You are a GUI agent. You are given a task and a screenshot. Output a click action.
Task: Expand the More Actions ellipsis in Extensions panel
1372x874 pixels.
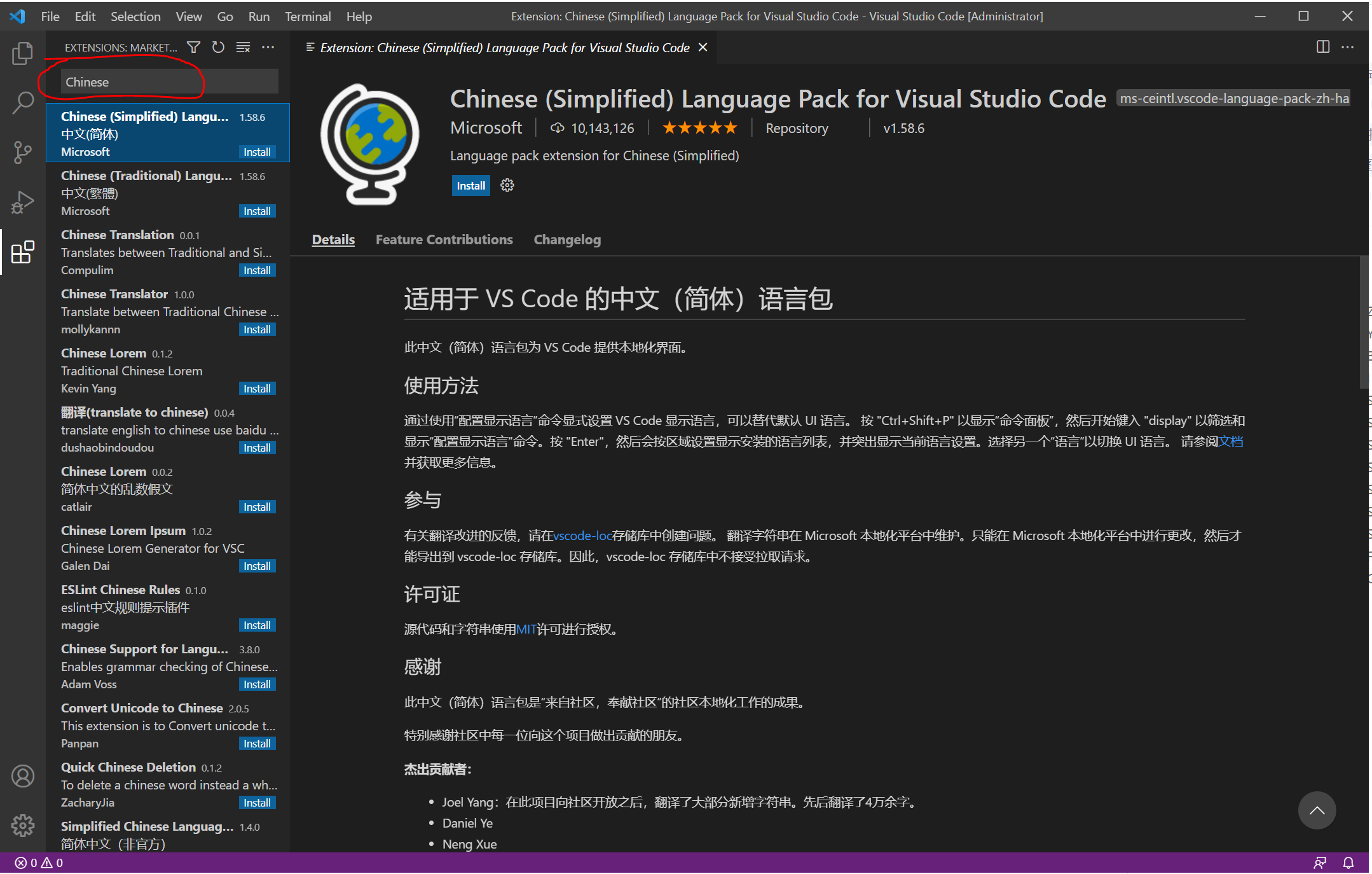[268, 47]
